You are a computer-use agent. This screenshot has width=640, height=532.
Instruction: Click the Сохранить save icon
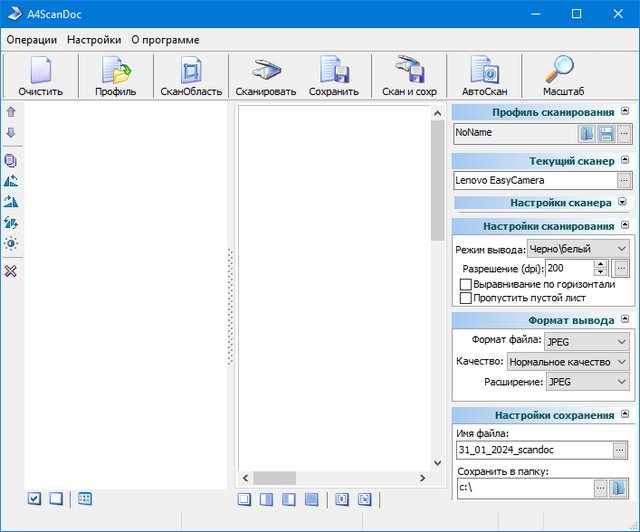334,76
